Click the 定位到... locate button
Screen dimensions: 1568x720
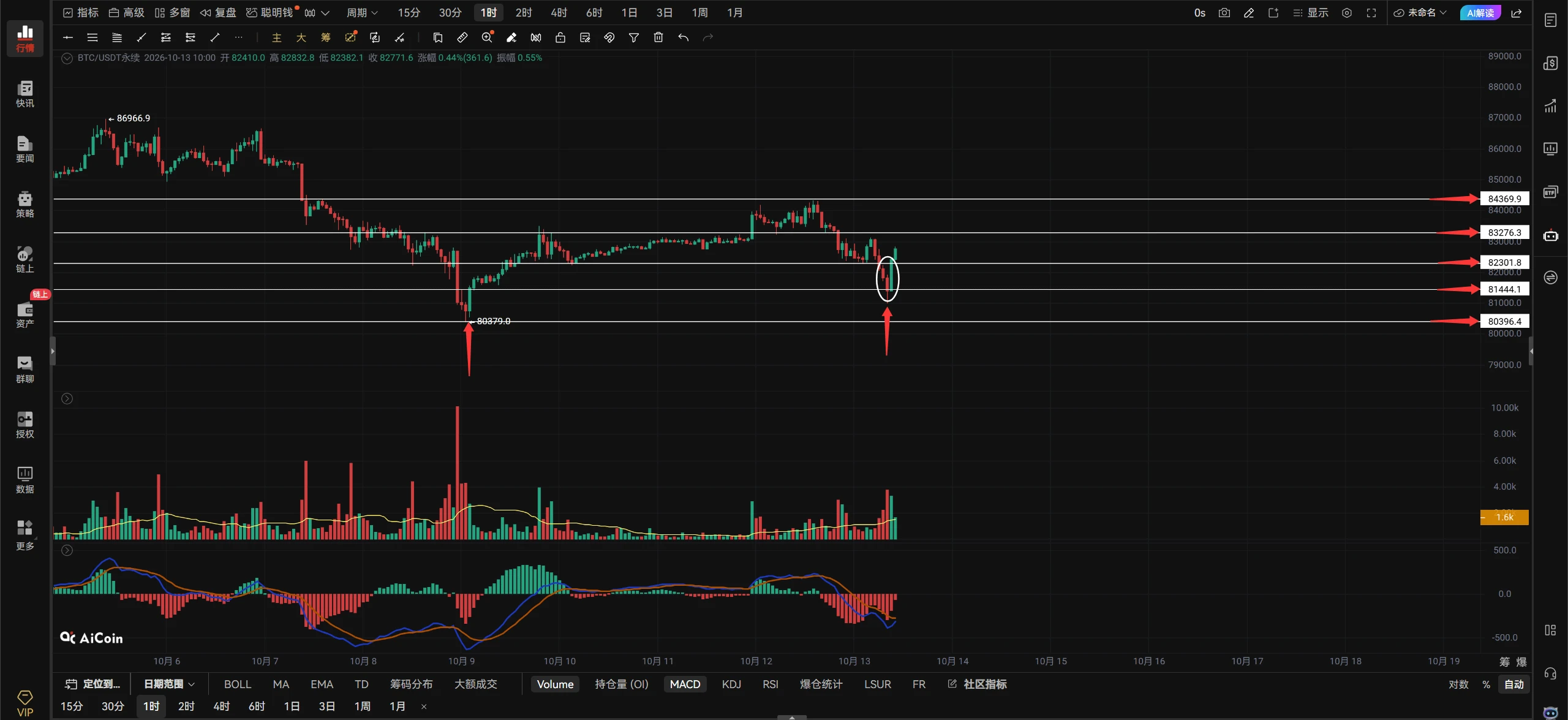click(93, 684)
